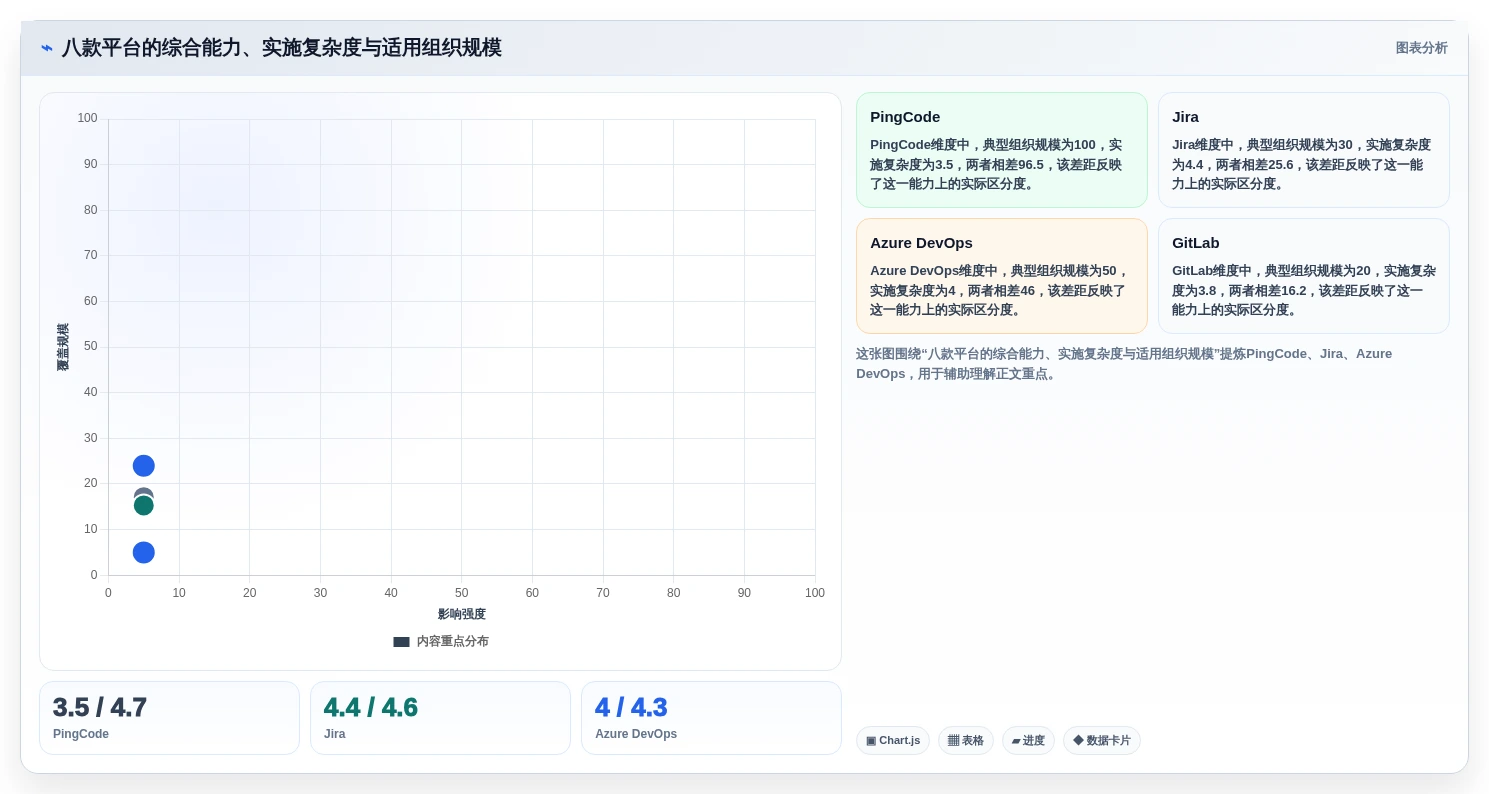Click the lightning icon beside the title
The image size is (1489, 794).
pos(46,48)
